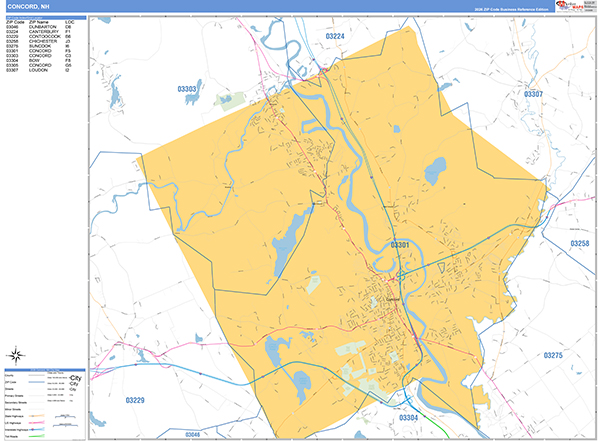The width and height of the screenshot is (600, 441).
Task: Click the compass rose icon
Action: point(16,356)
